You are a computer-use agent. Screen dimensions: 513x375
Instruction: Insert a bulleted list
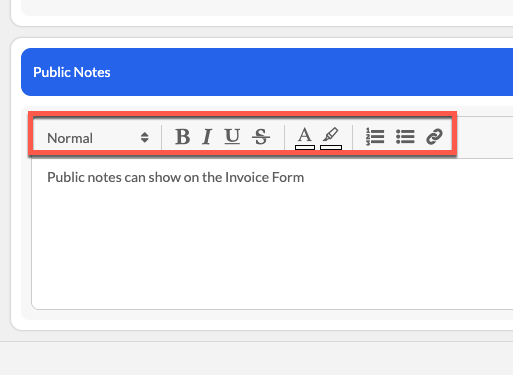pyautogui.click(x=405, y=137)
